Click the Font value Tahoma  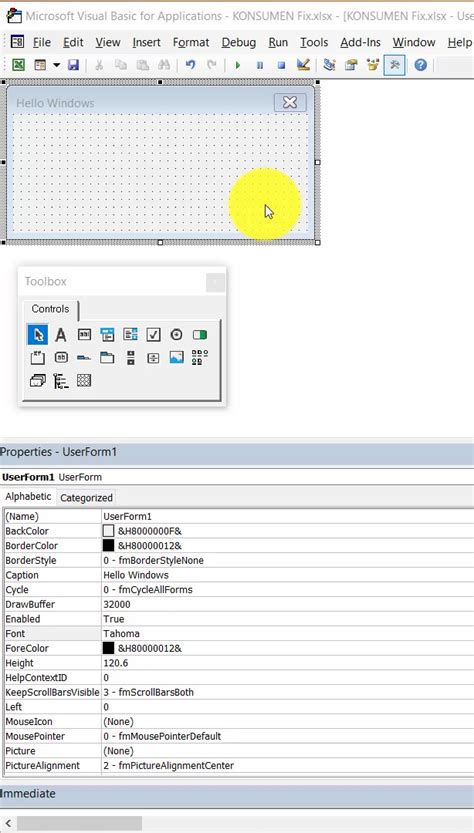(122, 634)
